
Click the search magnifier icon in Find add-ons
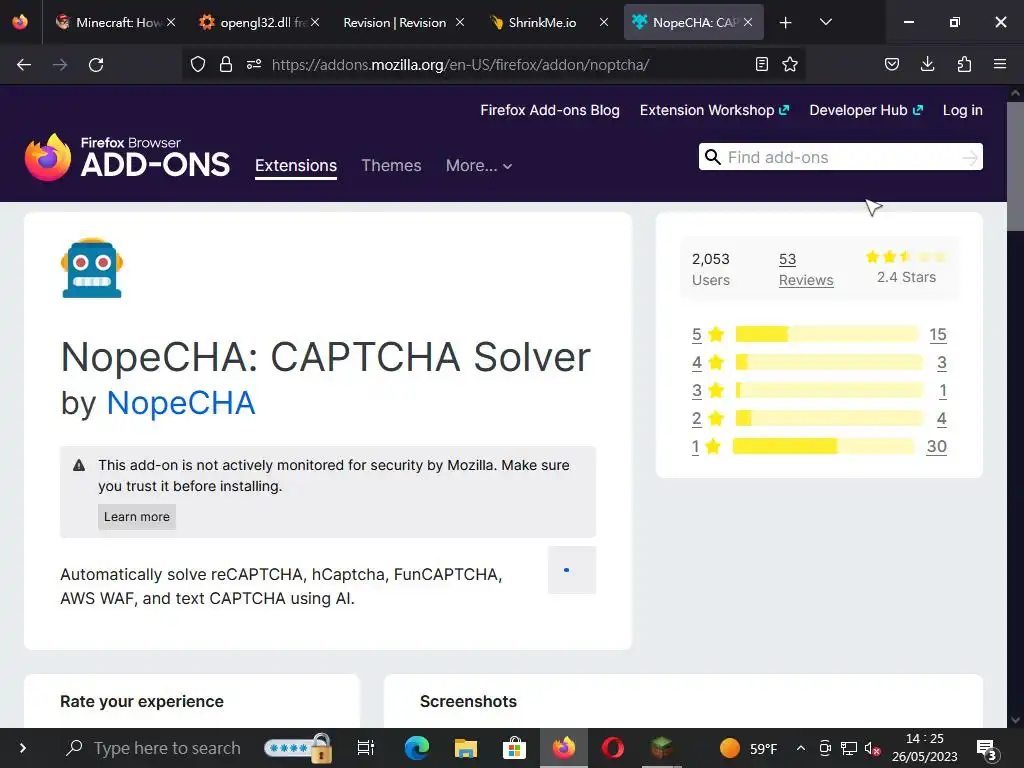point(713,157)
